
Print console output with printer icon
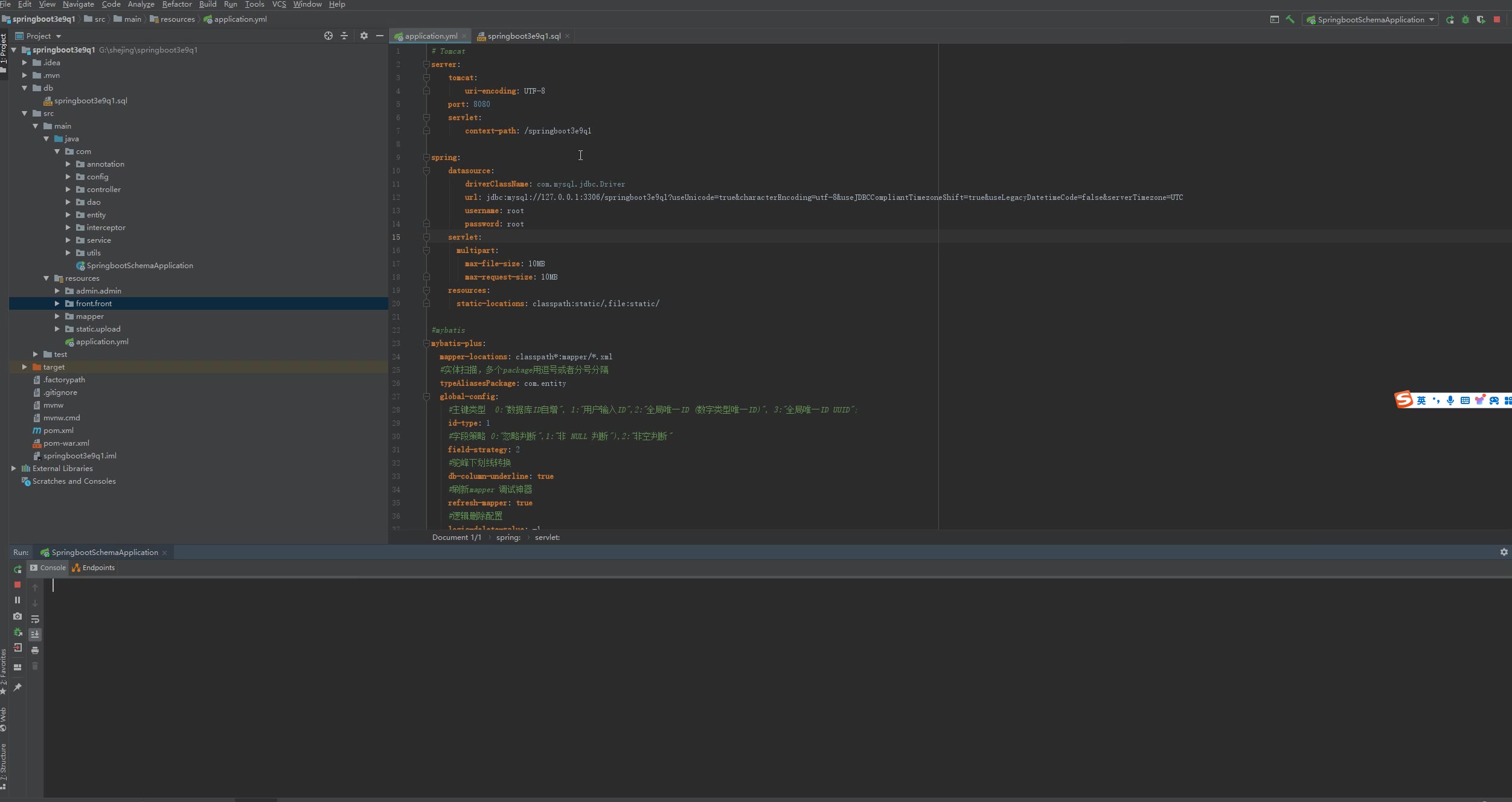(x=35, y=650)
